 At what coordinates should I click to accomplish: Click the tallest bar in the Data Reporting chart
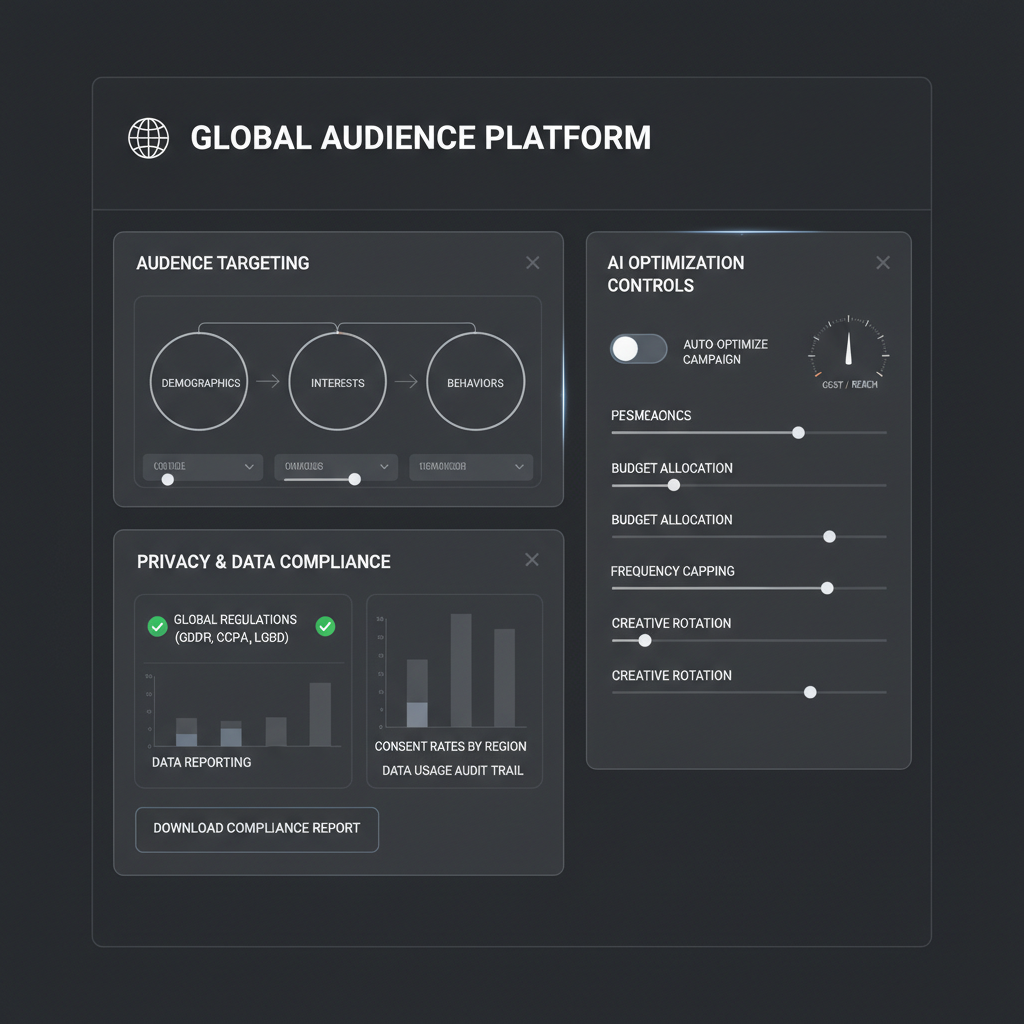[x=320, y=714]
